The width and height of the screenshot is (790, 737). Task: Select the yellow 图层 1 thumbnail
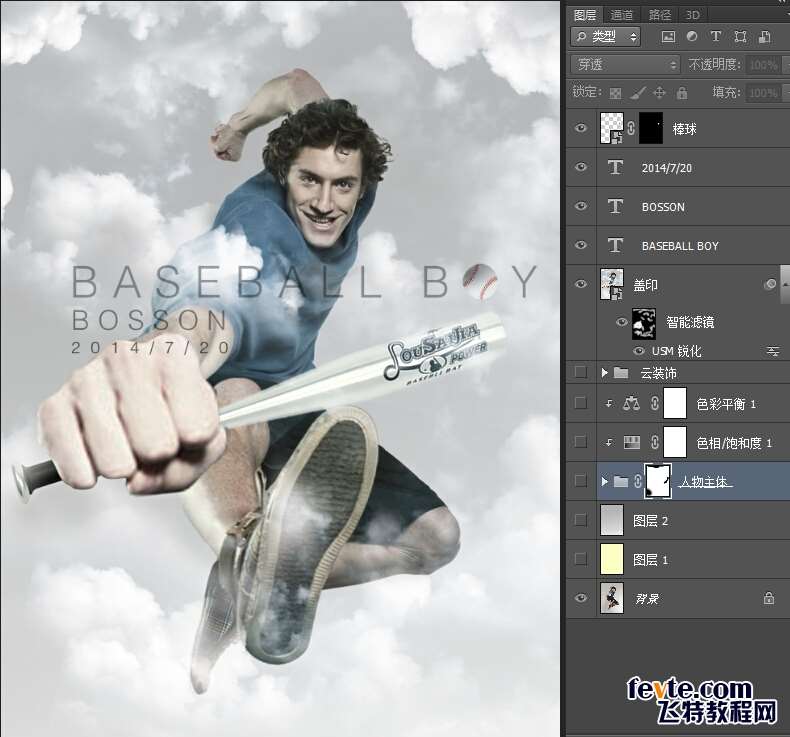point(612,559)
